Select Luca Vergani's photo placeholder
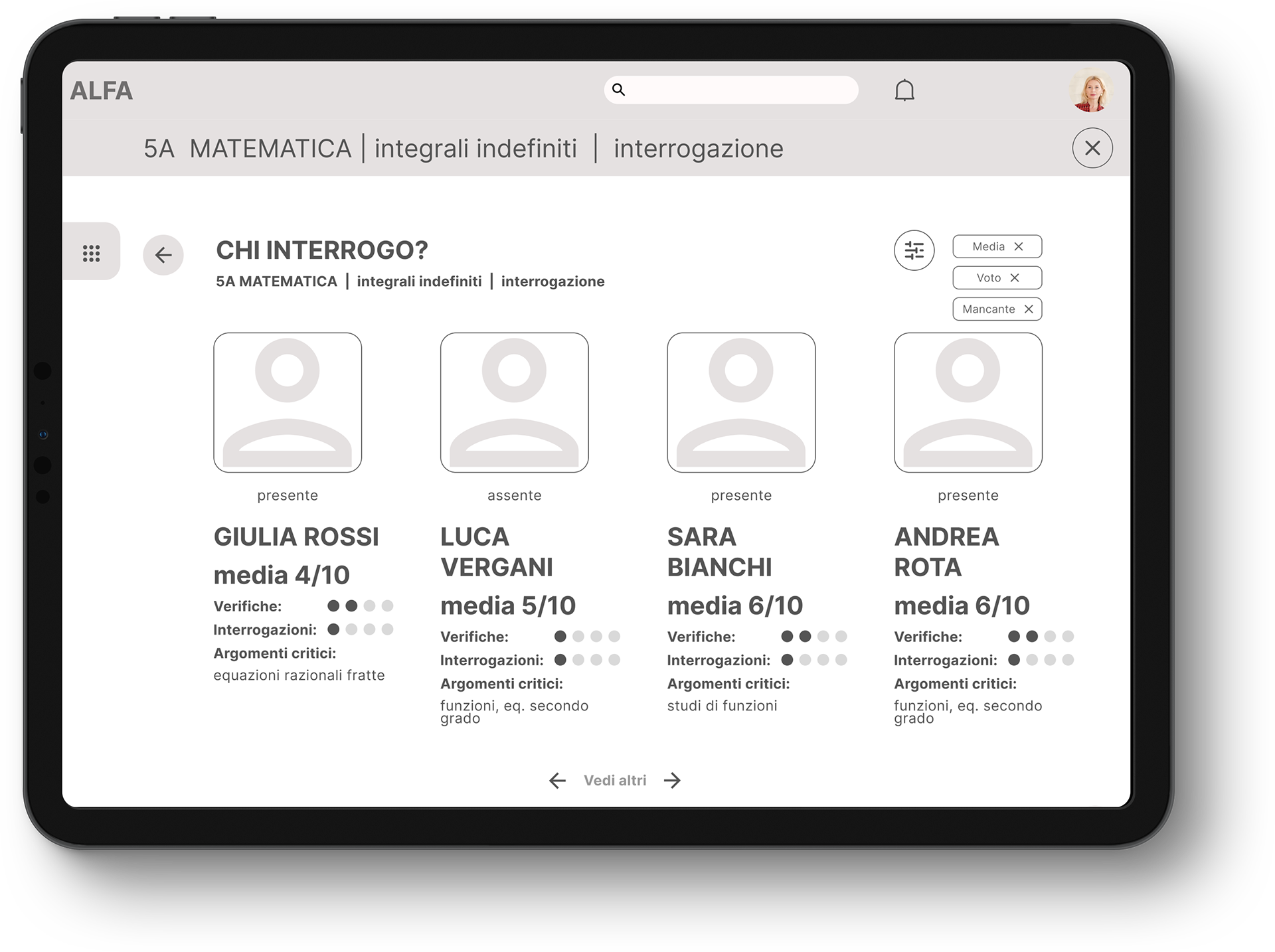This screenshot has height=952, width=1275. tap(514, 402)
